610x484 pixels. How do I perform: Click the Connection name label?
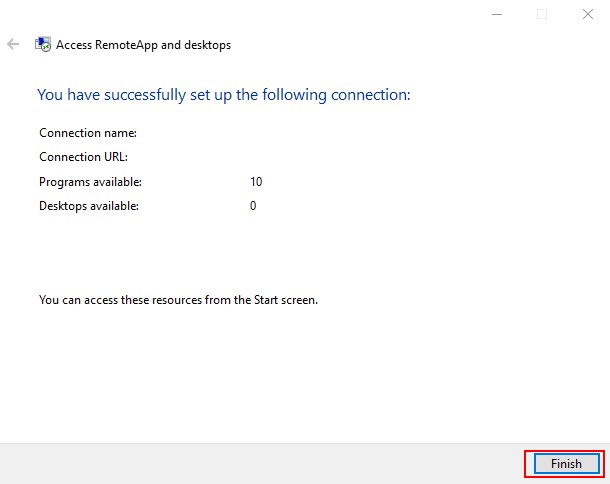click(x=88, y=133)
